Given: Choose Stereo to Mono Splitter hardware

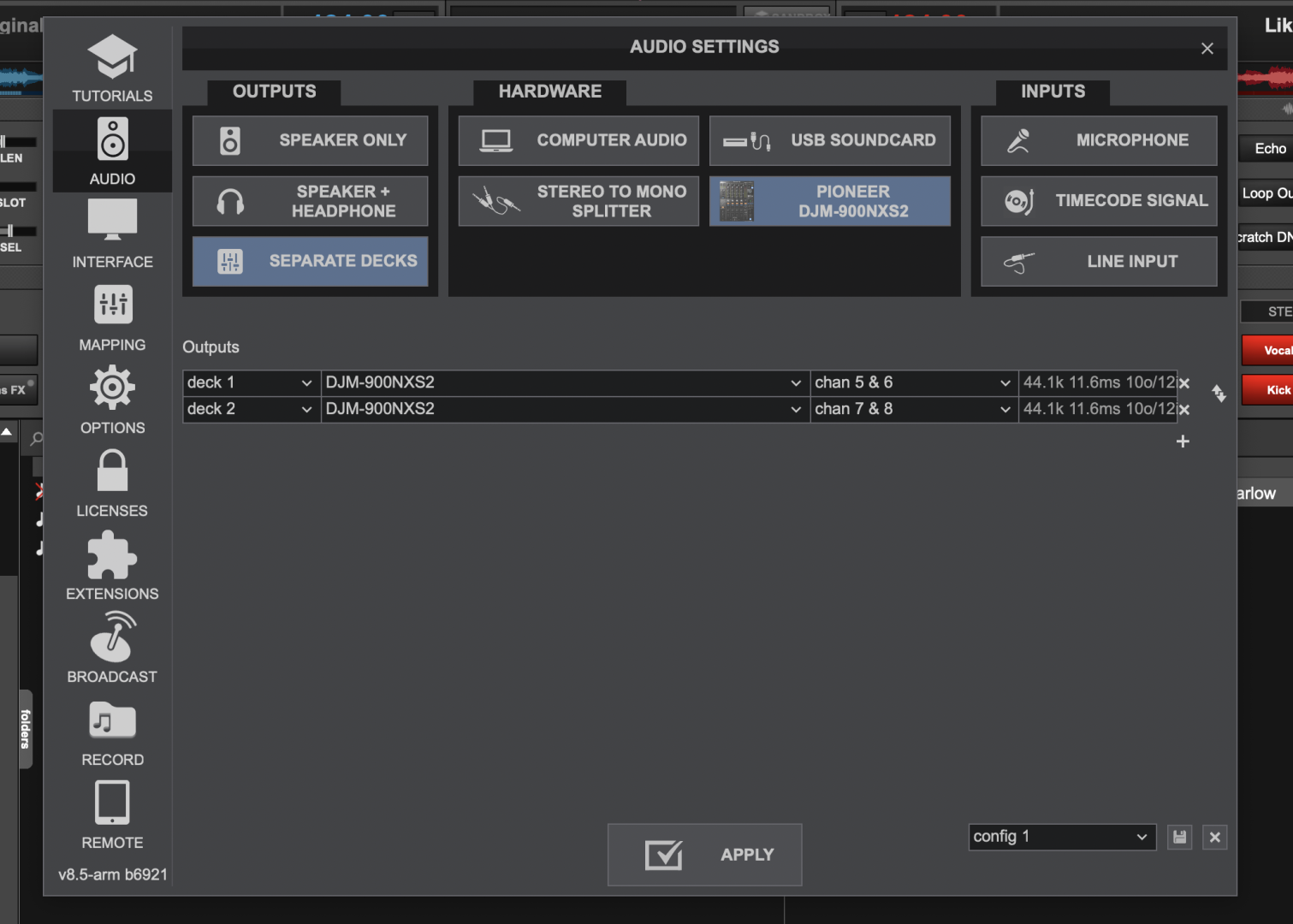Looking at the screenshot, I should [578, 201].
